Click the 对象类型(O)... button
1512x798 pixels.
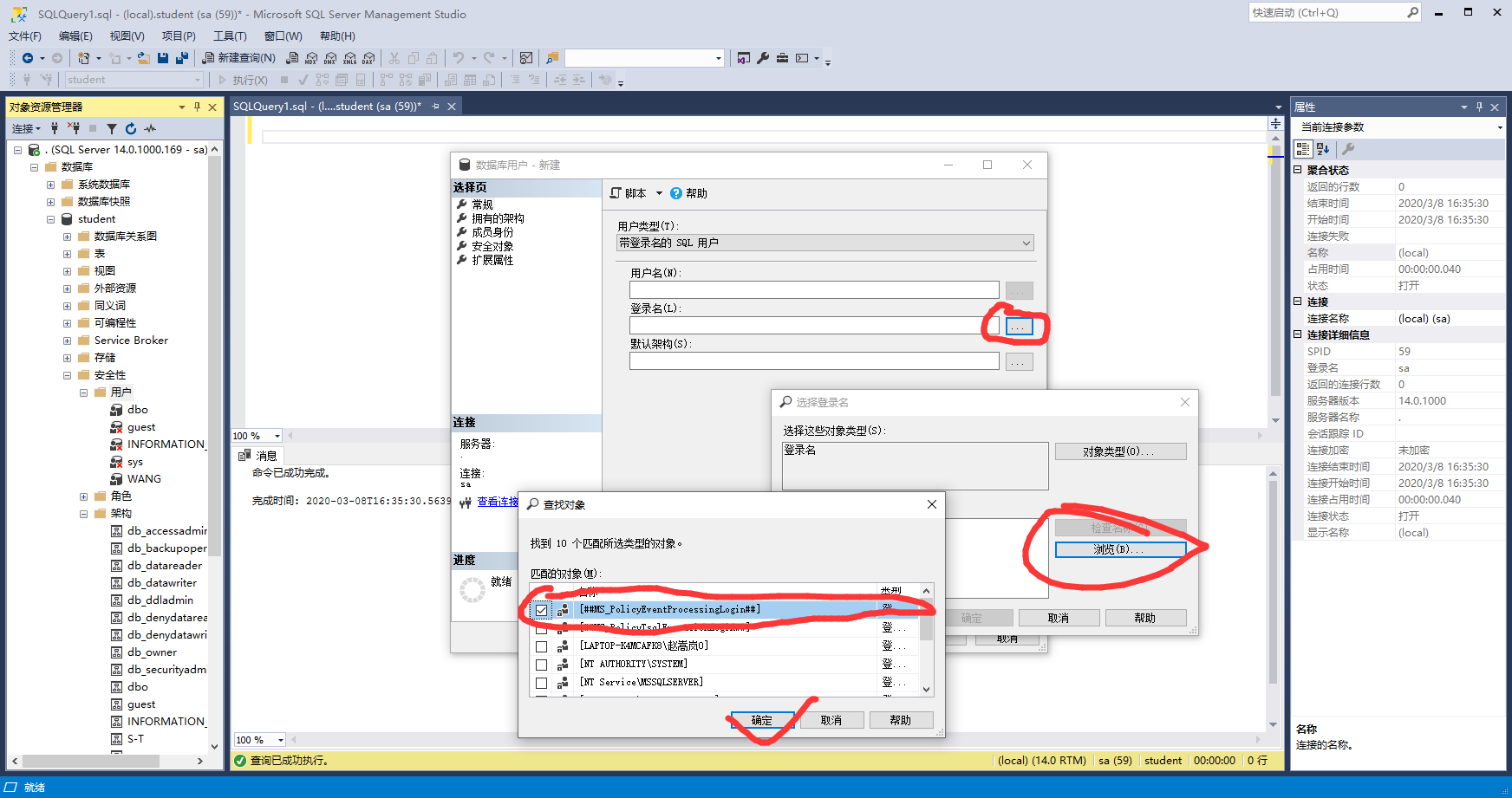click(x=1120, y=451)
